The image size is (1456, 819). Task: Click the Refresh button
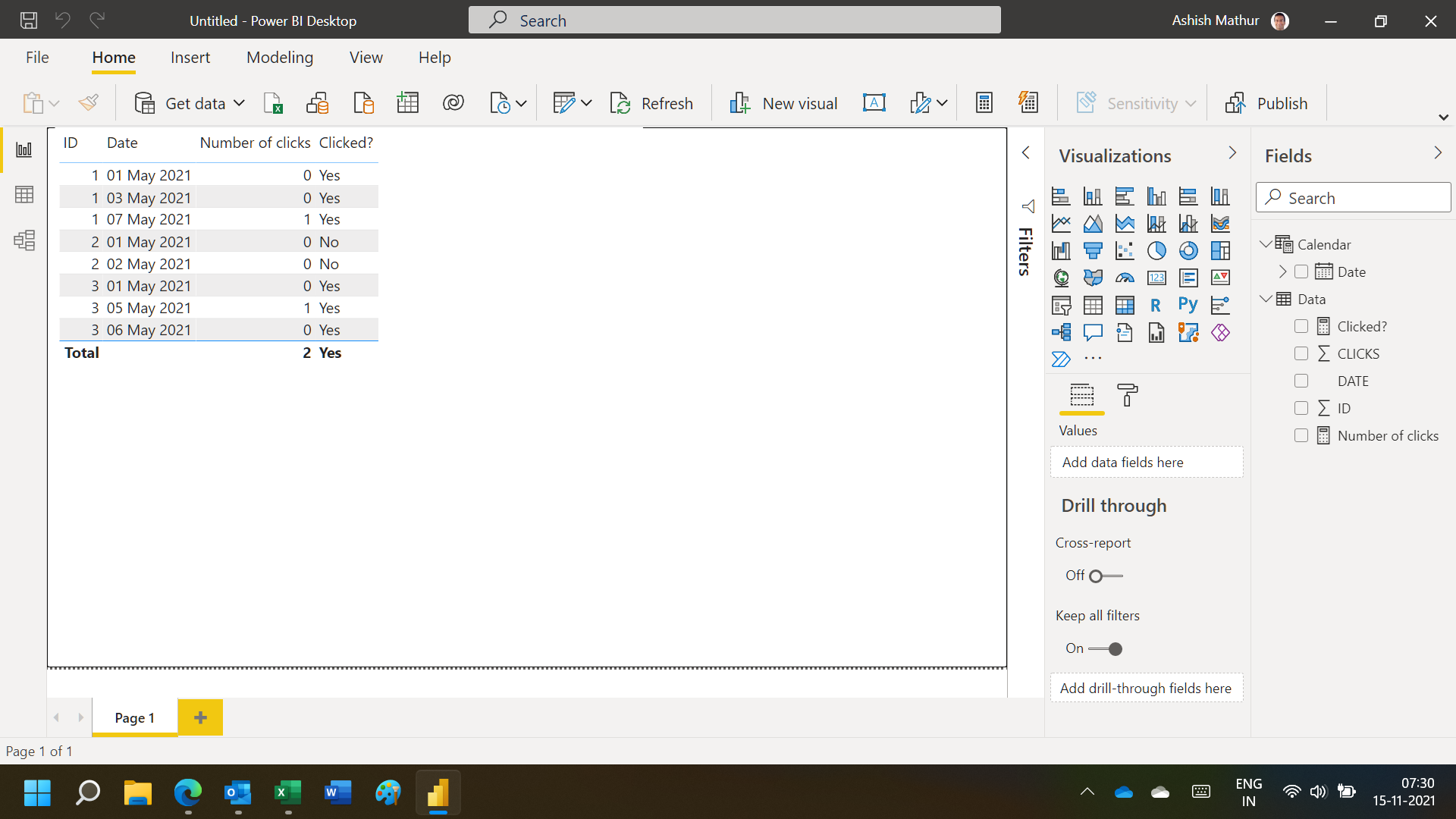[651, 103]
